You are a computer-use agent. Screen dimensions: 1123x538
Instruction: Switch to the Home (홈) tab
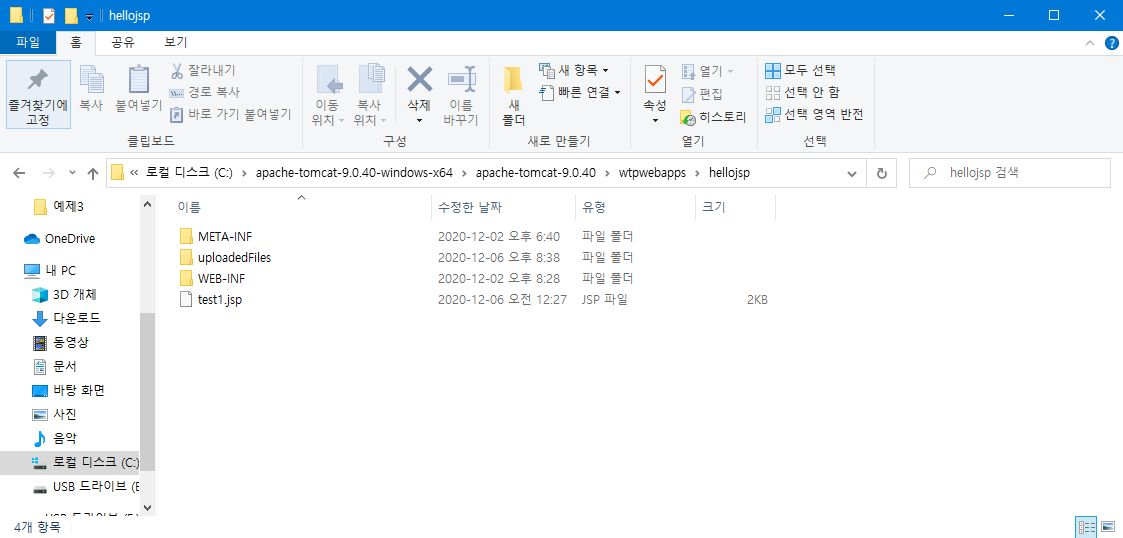tap(75, 42)
